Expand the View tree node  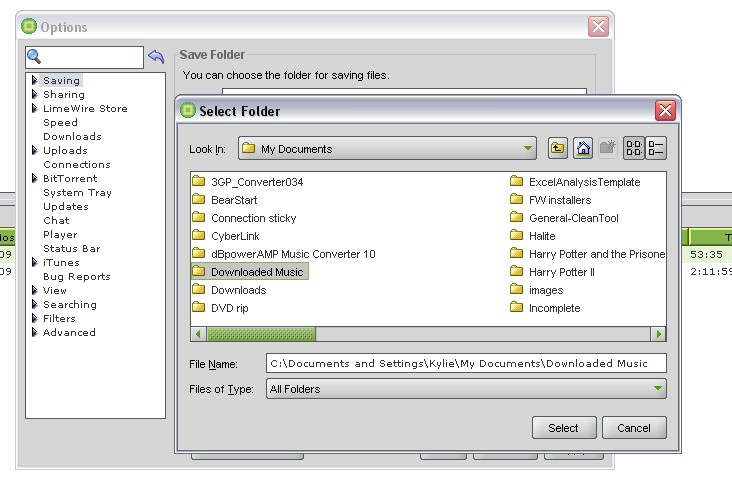click(x=35, y=290)
